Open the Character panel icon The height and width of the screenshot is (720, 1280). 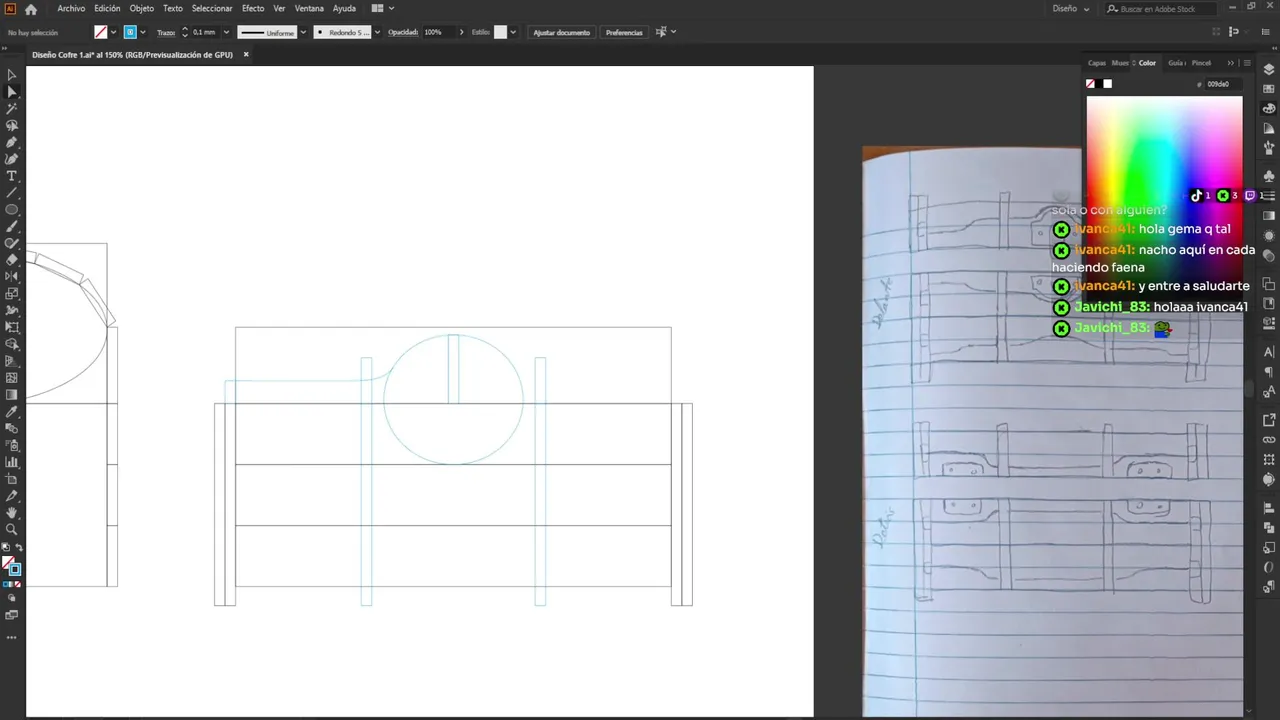click(x=1269, y=352)
